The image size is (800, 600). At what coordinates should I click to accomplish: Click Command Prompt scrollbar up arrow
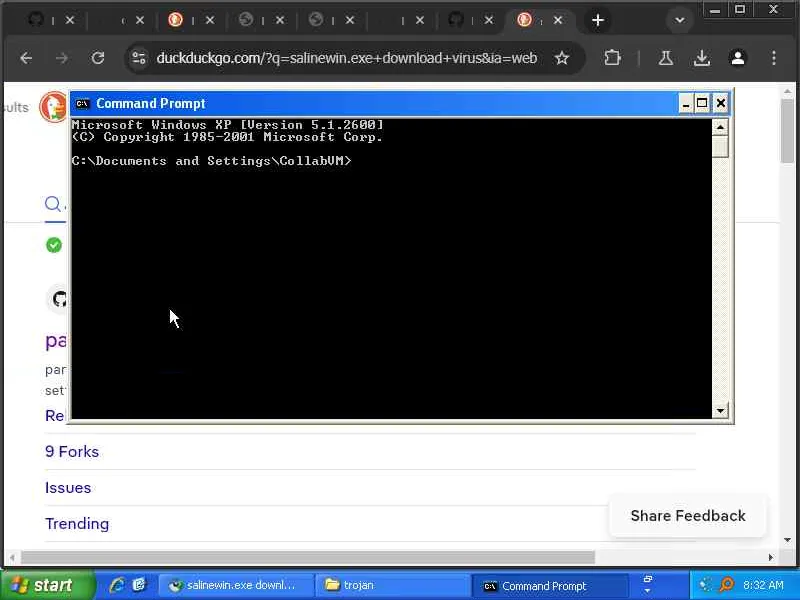coord(720,127)
